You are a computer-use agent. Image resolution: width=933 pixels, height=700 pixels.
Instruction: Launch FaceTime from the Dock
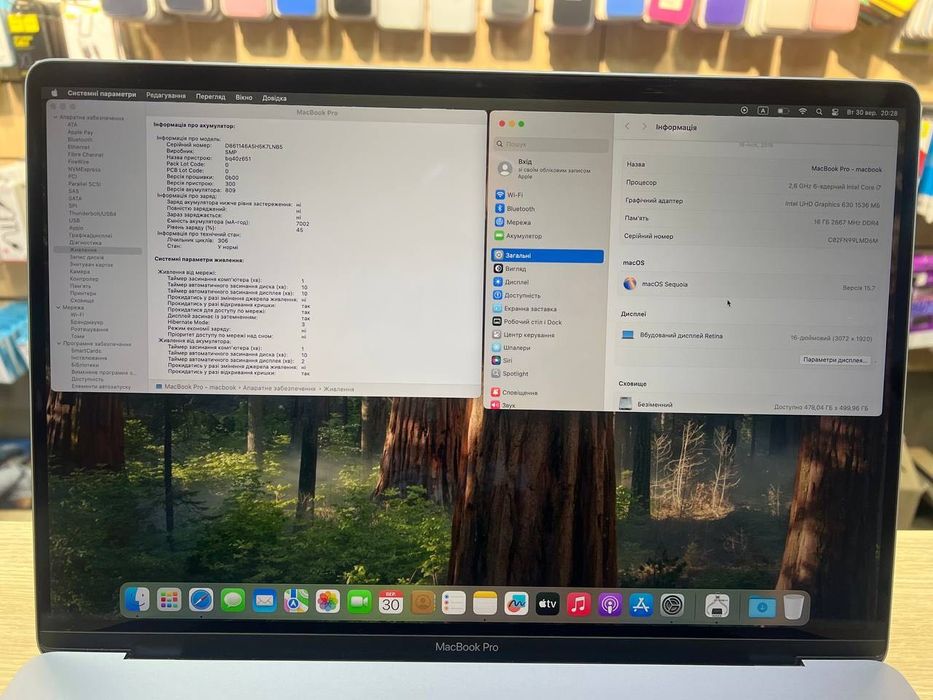359,602
